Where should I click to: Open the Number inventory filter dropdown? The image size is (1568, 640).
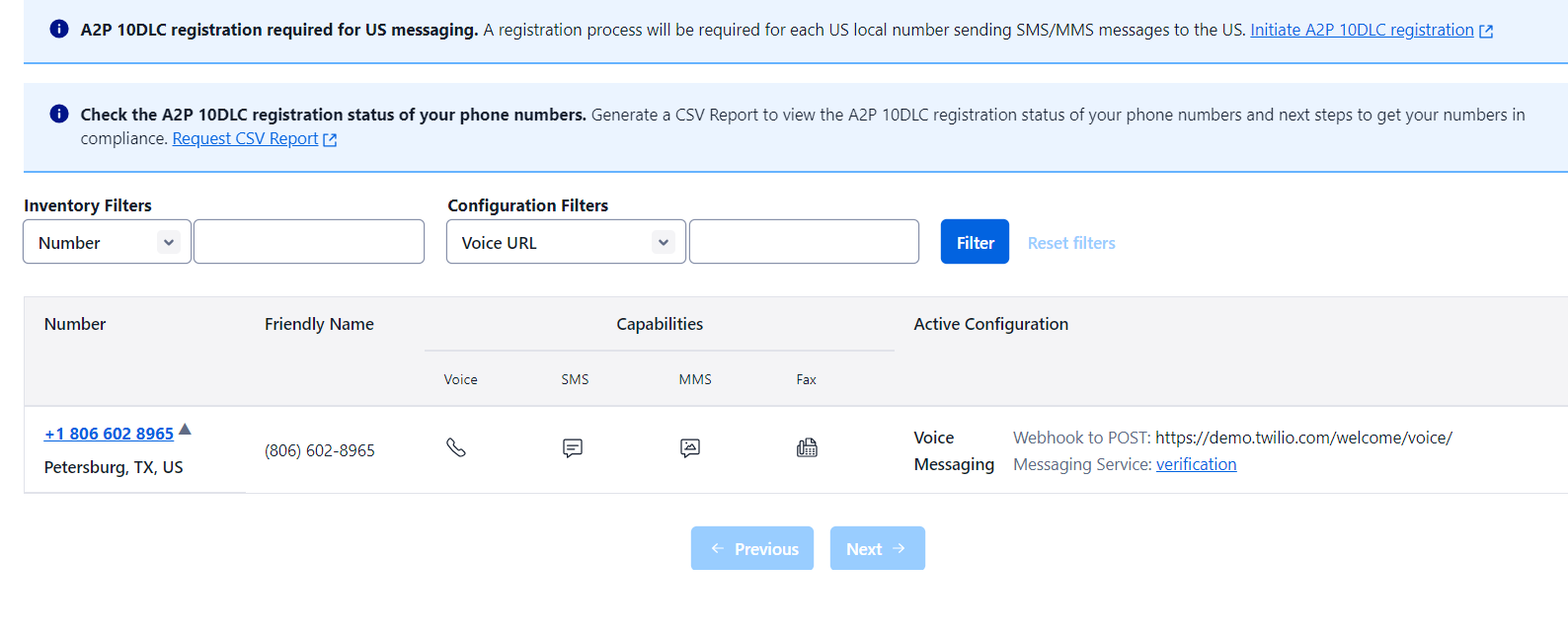click(107, 242)
